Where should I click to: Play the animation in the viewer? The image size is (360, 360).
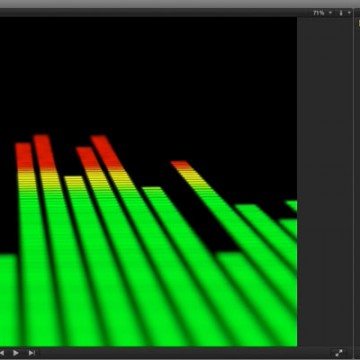16,353
